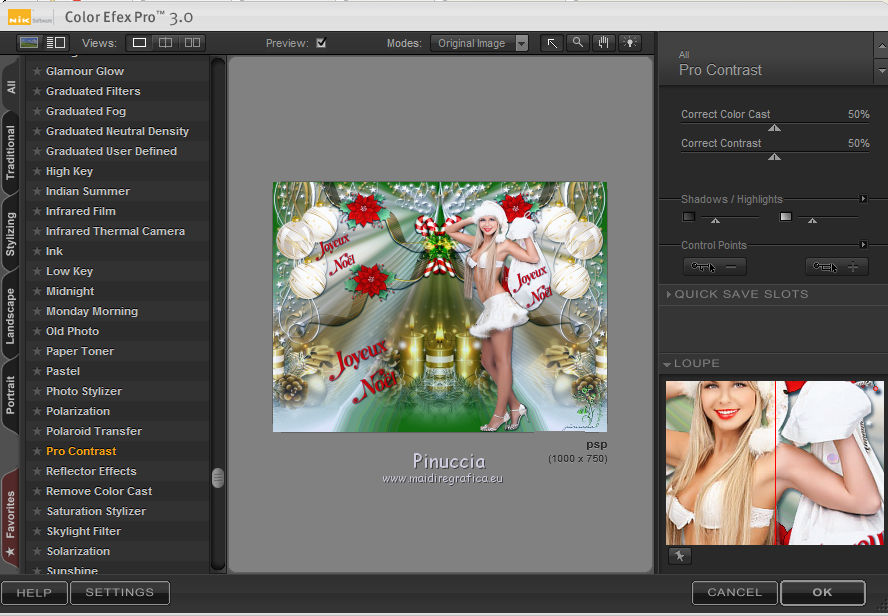Select the Graduated Neutral Density filter

click(117, 131)
